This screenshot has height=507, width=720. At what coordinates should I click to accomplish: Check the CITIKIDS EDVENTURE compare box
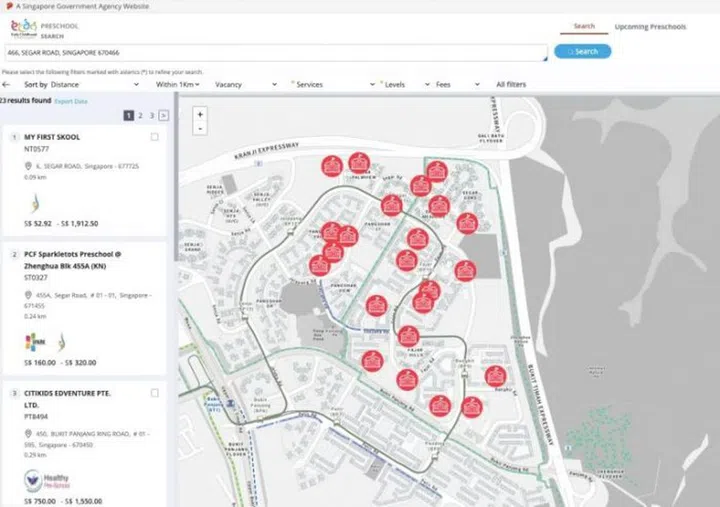pyautogui.click(x=154, y=394)
